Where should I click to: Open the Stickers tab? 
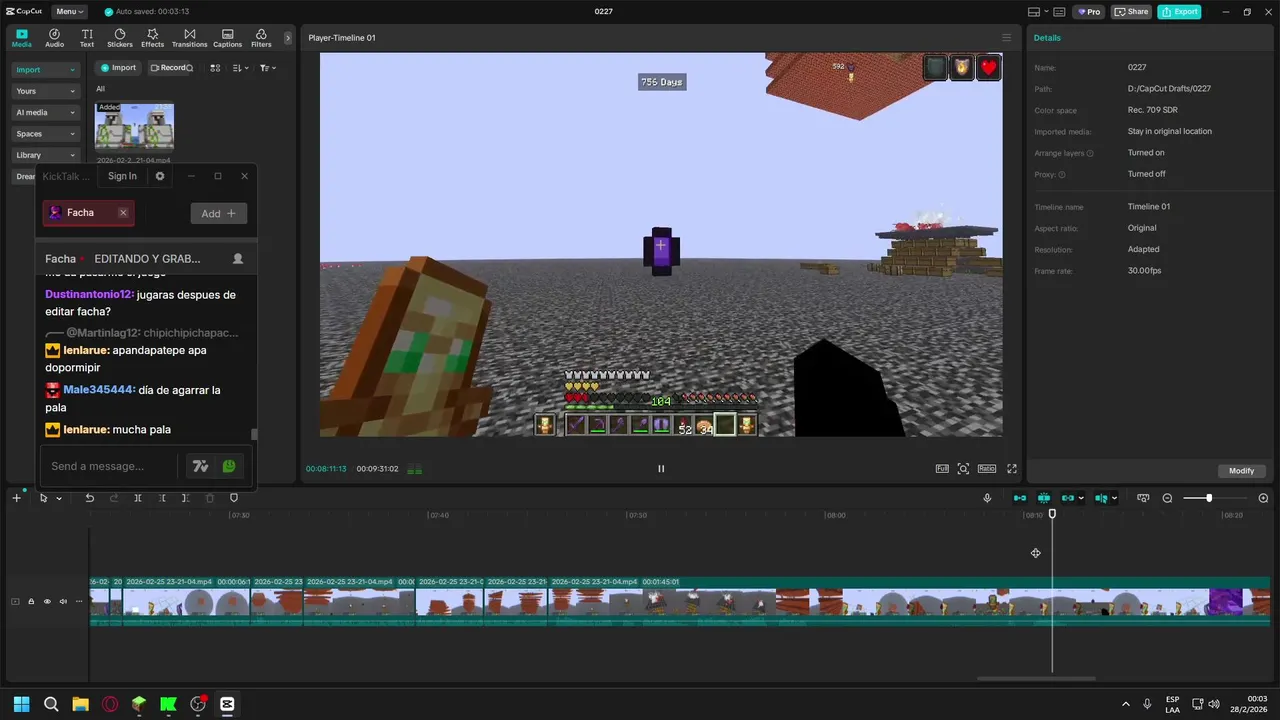120,38
